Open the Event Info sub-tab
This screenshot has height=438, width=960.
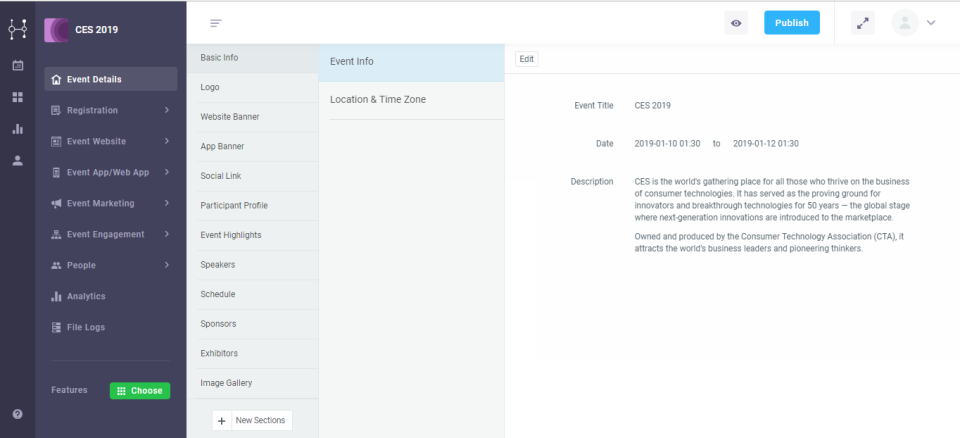[411, 62]
